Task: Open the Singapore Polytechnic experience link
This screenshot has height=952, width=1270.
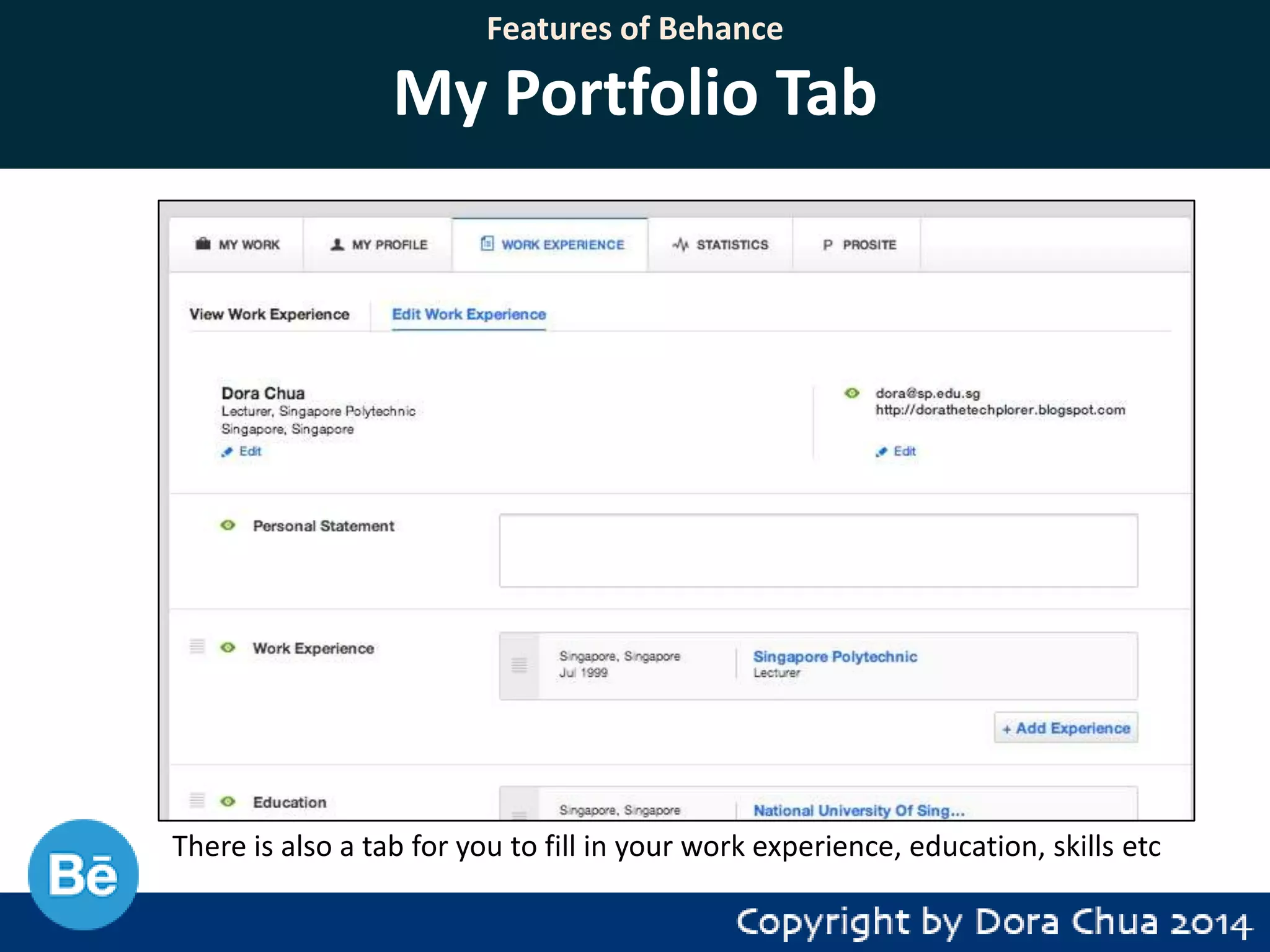Action: tap(835, 656)
